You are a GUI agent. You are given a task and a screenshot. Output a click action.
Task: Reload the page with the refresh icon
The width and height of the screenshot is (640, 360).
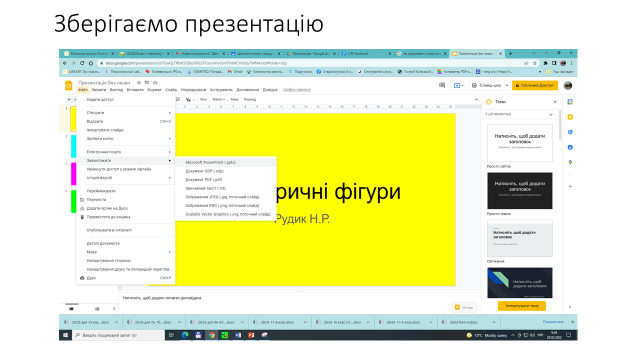pos(82,63)
